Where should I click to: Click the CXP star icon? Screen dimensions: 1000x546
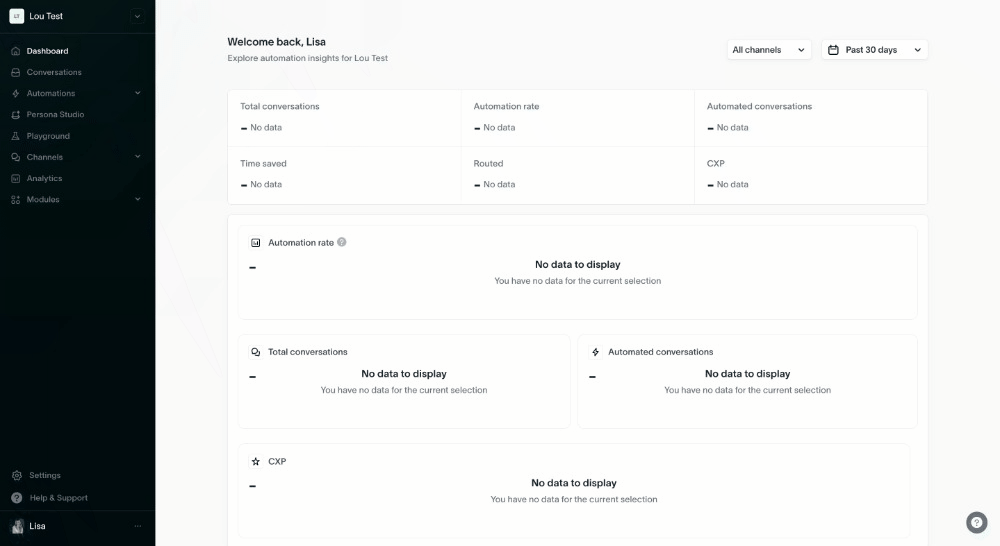click(x=256, y=461)
